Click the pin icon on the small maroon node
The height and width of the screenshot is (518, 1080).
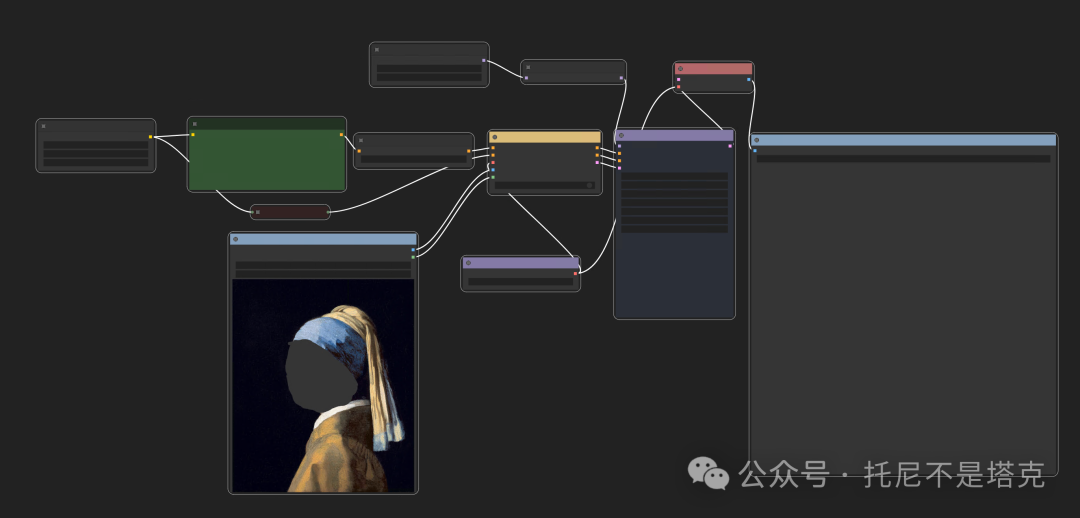[258, 212]
